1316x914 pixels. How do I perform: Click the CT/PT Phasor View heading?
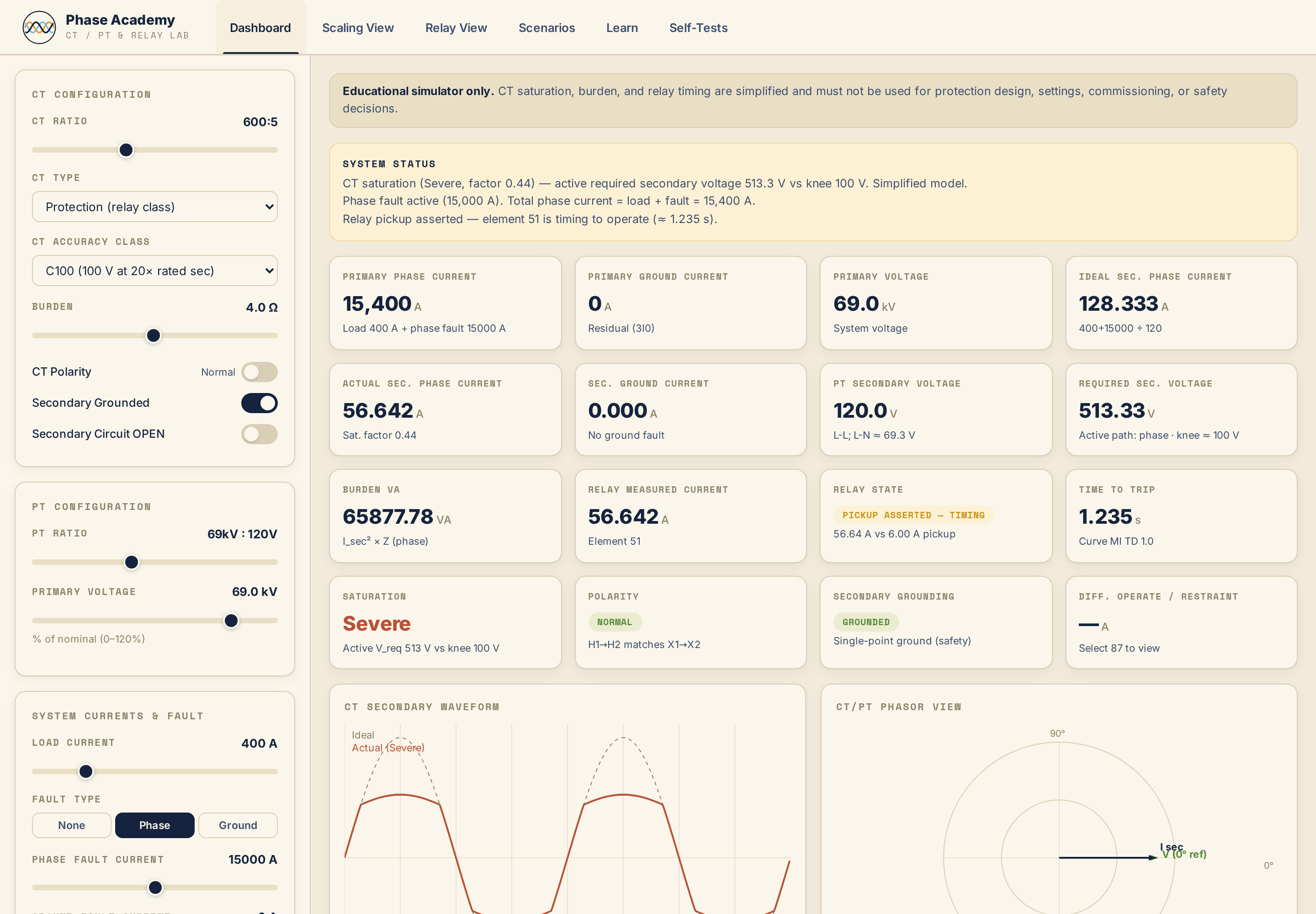pyautogui.click(x=898, y=707)
